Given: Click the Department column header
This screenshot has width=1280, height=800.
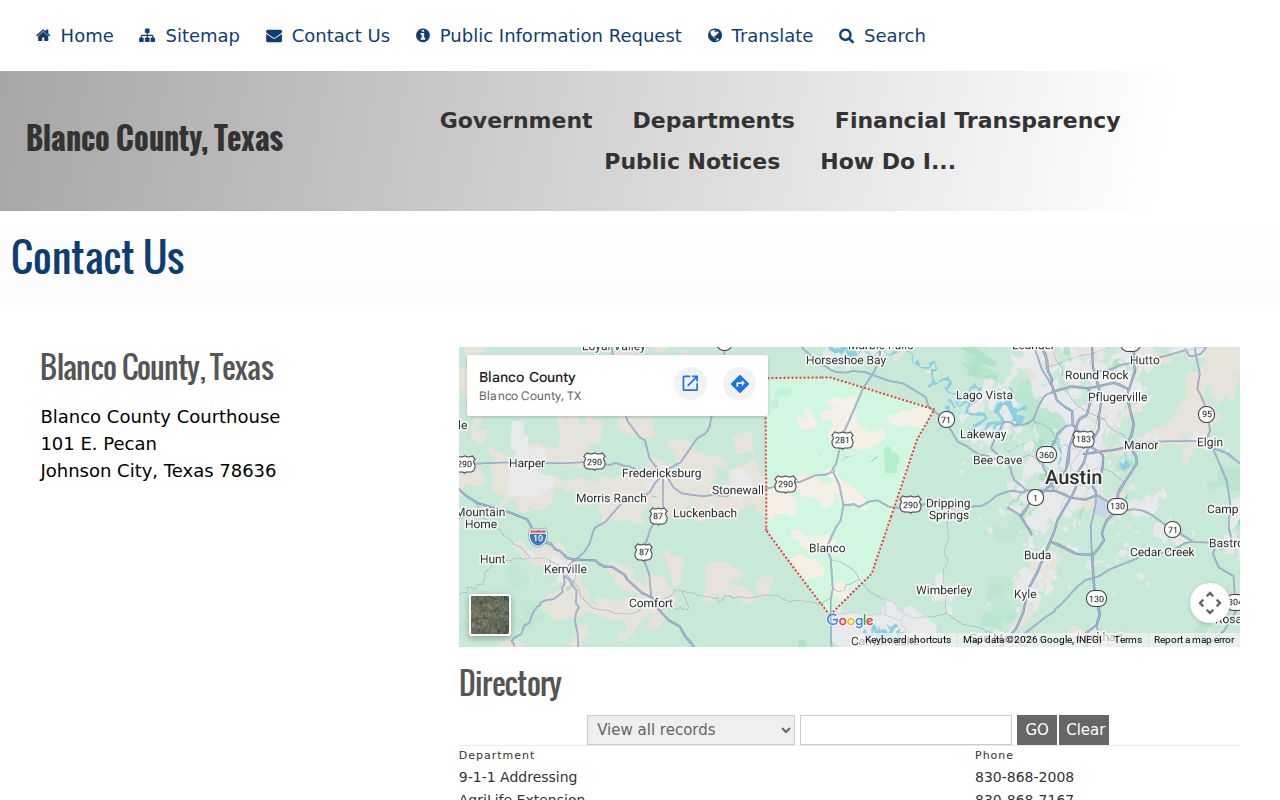Looking at the screenshot, I should (x=497, y=755).
